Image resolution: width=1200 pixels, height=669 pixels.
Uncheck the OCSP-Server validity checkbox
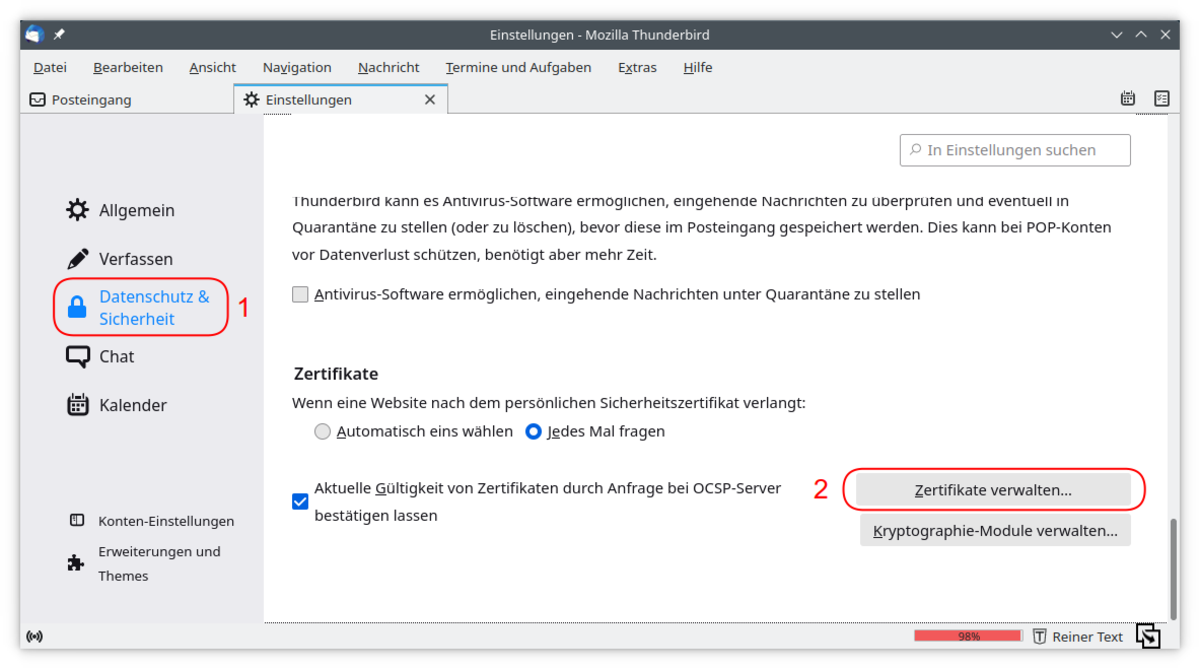(x=300, y=502)
